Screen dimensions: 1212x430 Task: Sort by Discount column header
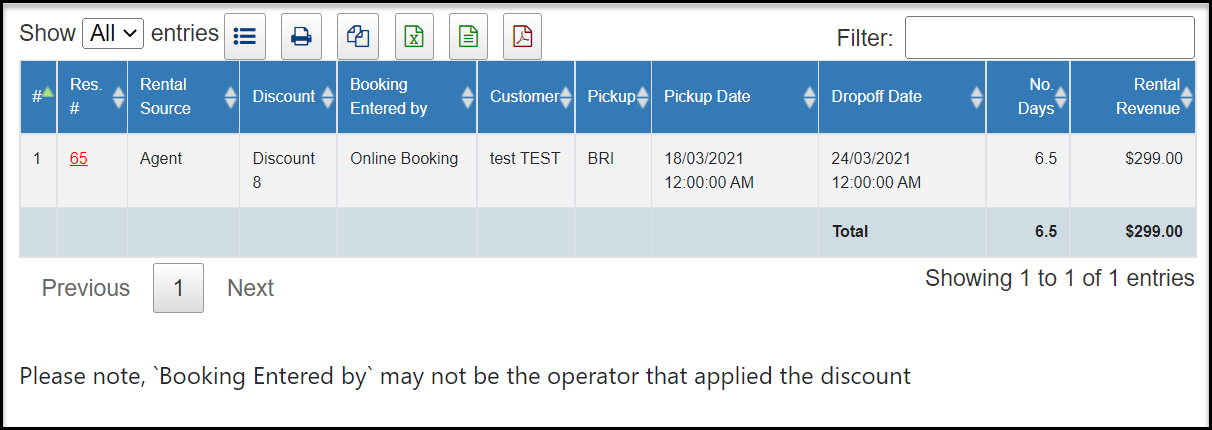(288, 97)
